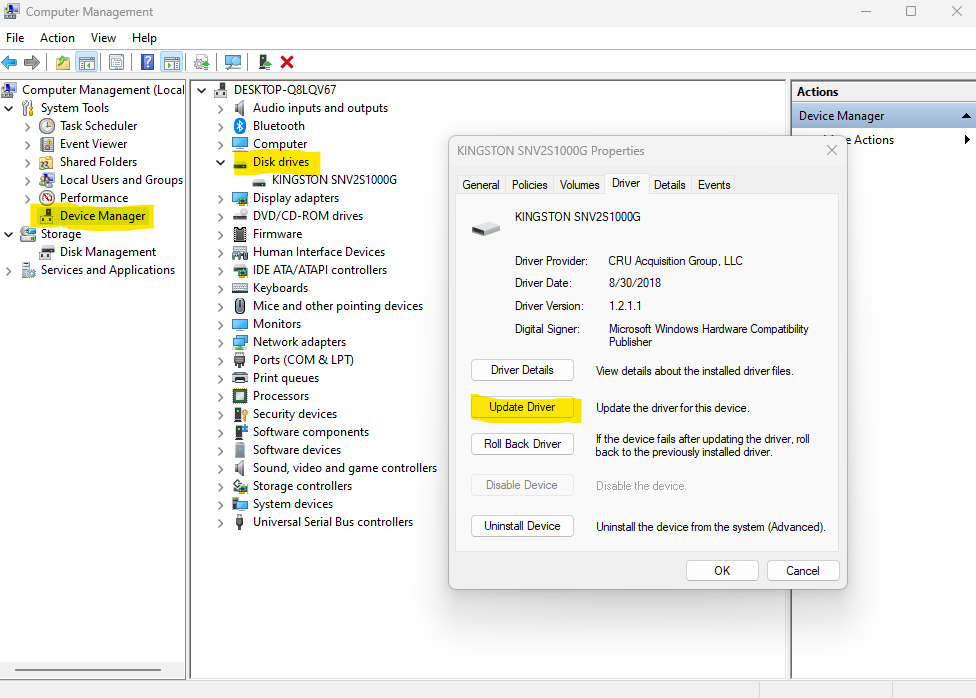Expand the Network adapters category

(x=220, y=343)
